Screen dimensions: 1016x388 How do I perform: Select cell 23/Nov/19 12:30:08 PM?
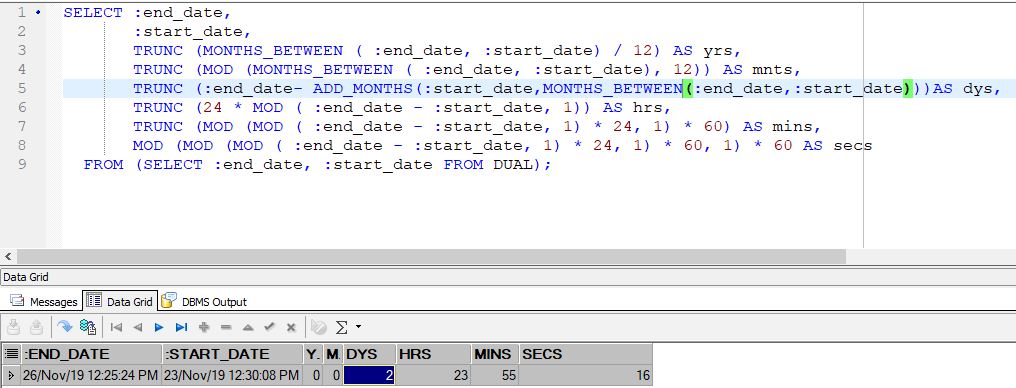pos(233,375)
